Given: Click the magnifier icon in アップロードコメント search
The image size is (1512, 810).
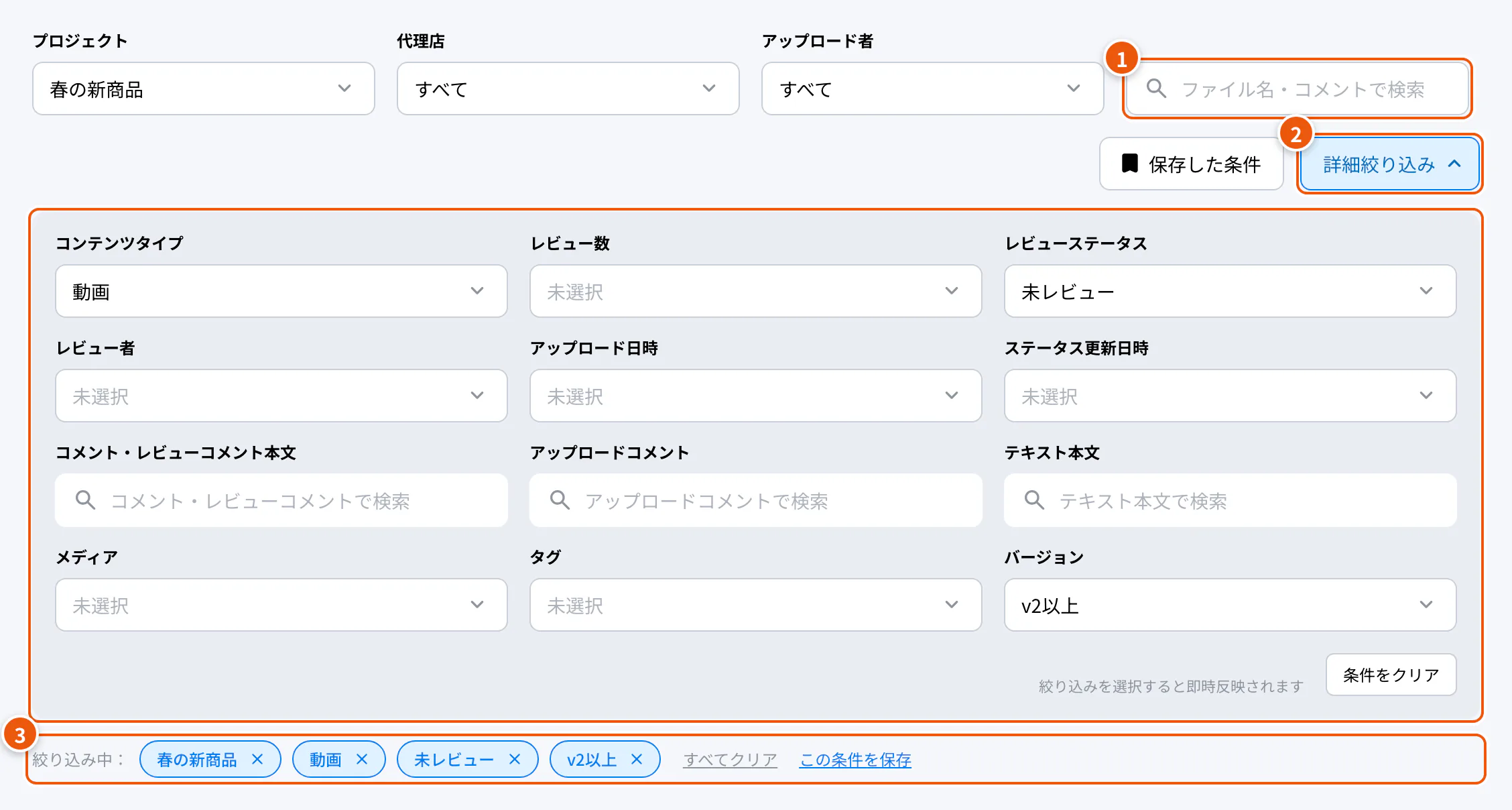Looking at the screenshot, I should coord(560,500).
